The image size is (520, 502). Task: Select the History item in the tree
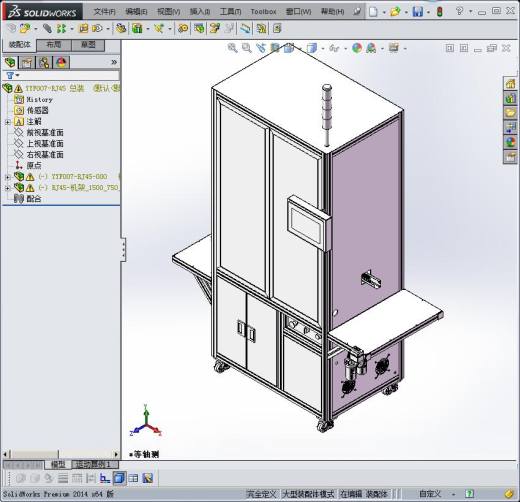[39, 99]
